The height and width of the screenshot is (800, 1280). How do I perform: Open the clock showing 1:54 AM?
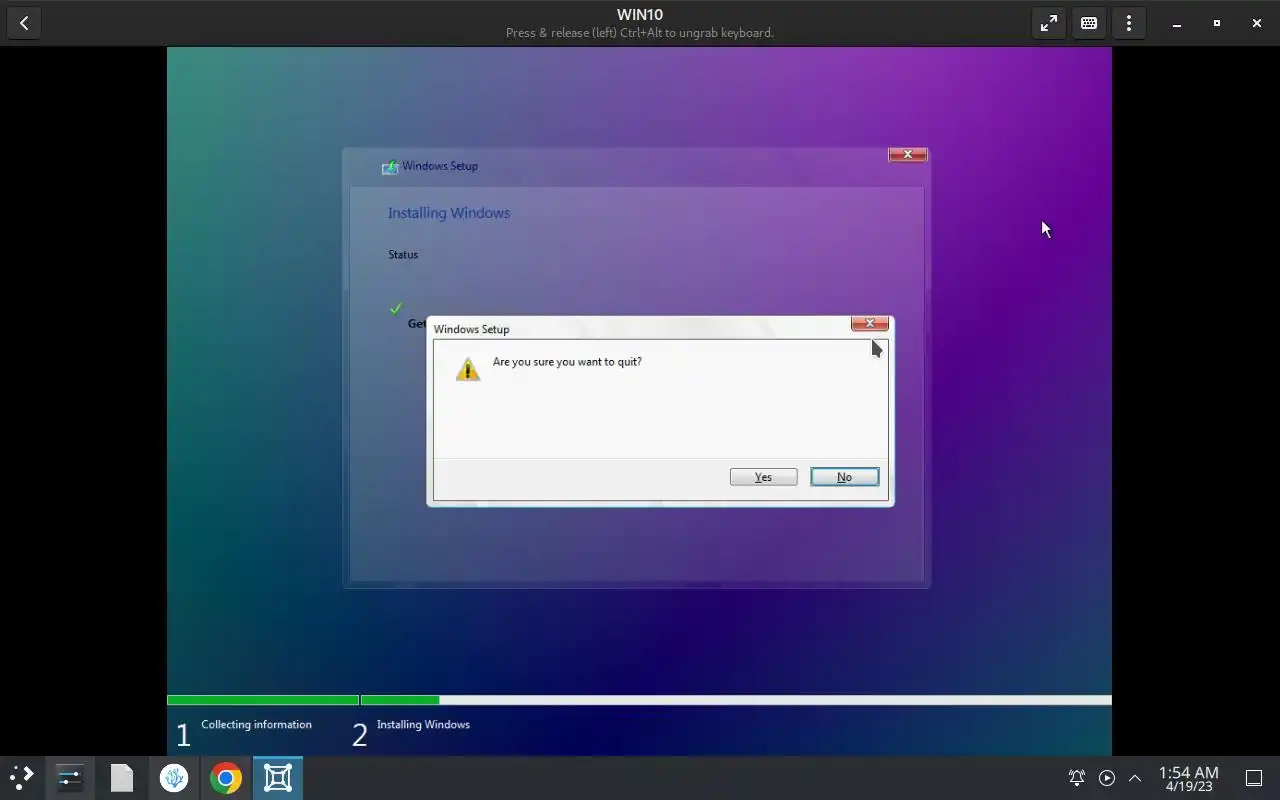1188,778
